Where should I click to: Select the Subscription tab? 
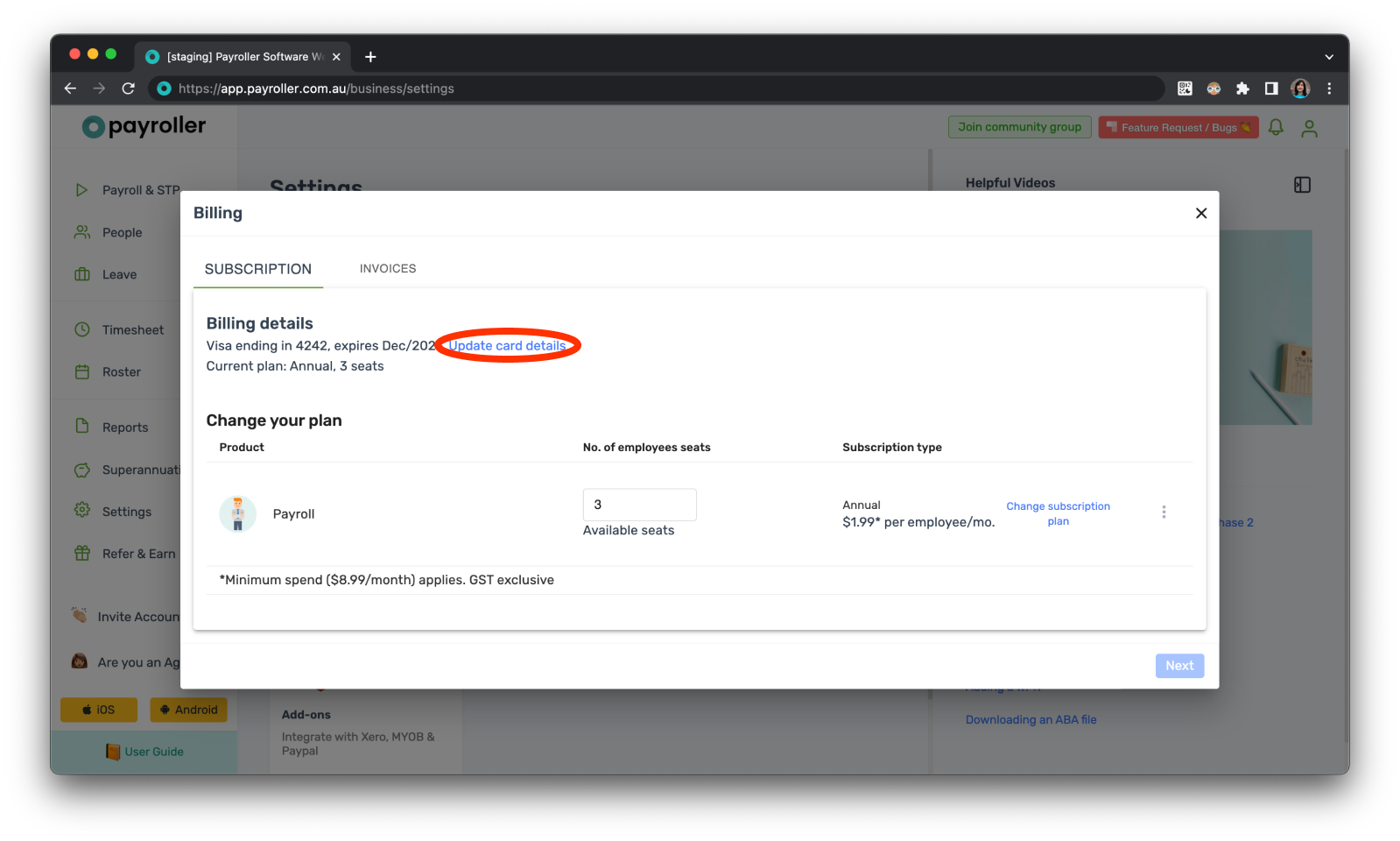coord(258,269)
